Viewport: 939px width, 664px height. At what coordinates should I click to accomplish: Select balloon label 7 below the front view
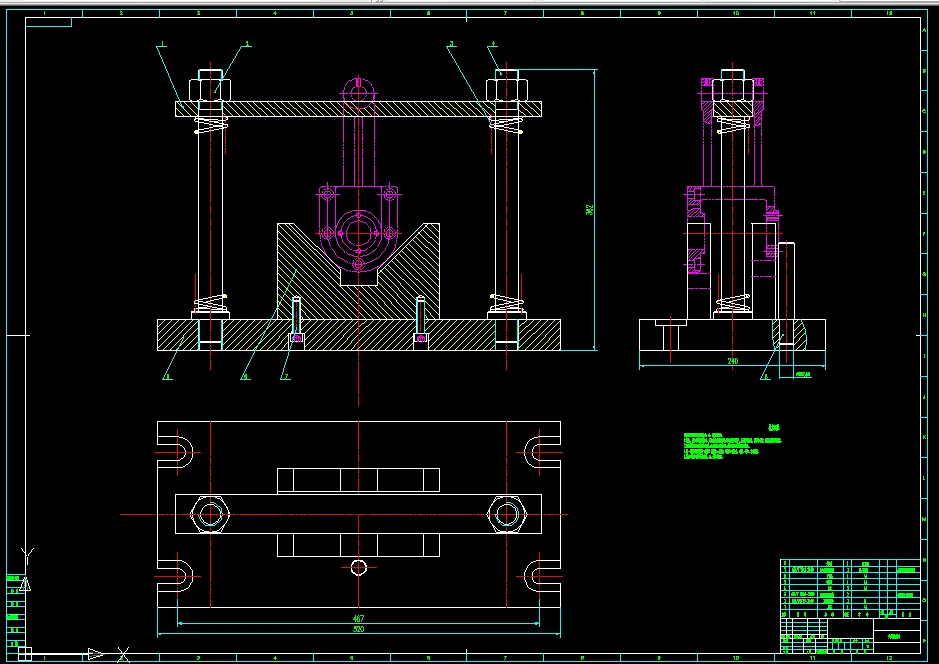[x=286, y=377]
